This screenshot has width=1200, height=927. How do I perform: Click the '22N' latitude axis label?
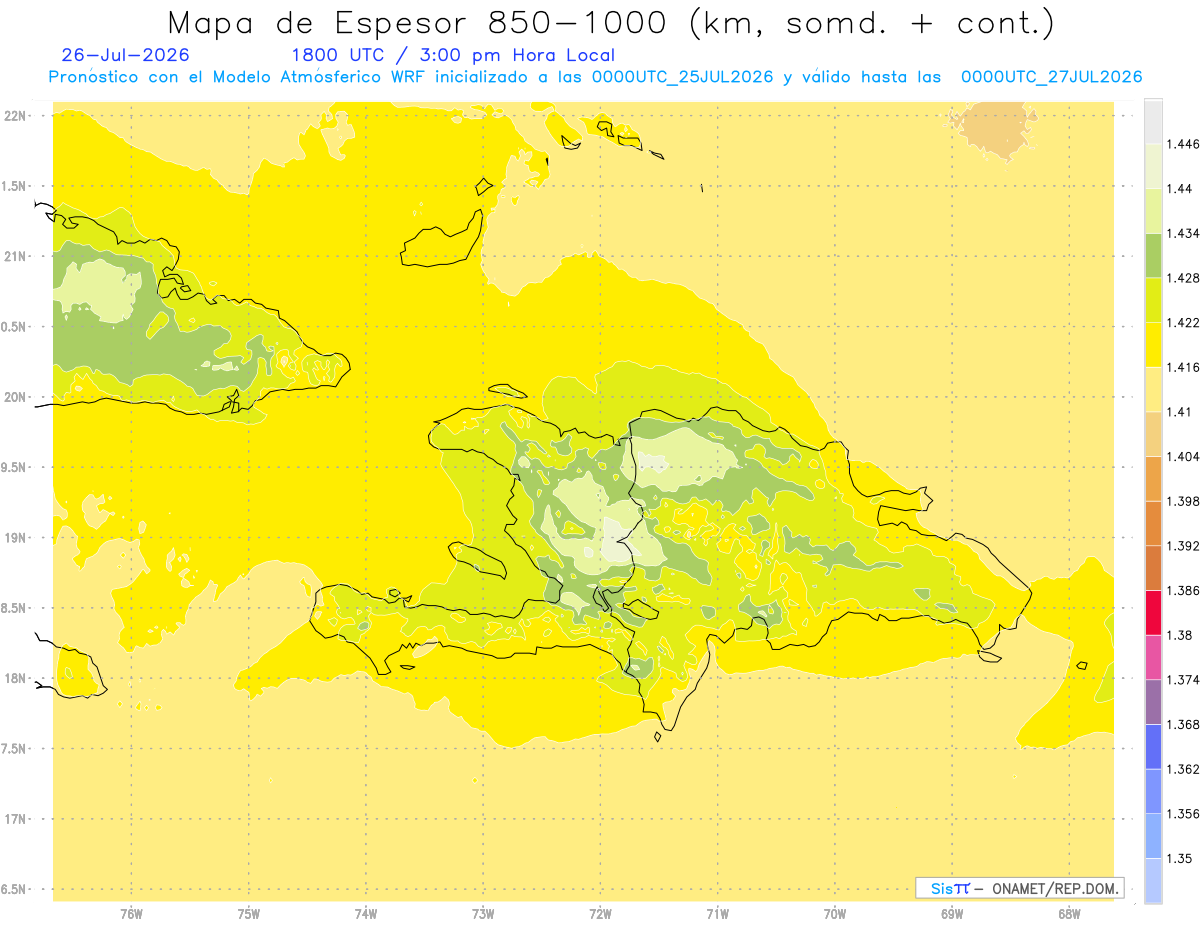(x=14, y=115)
